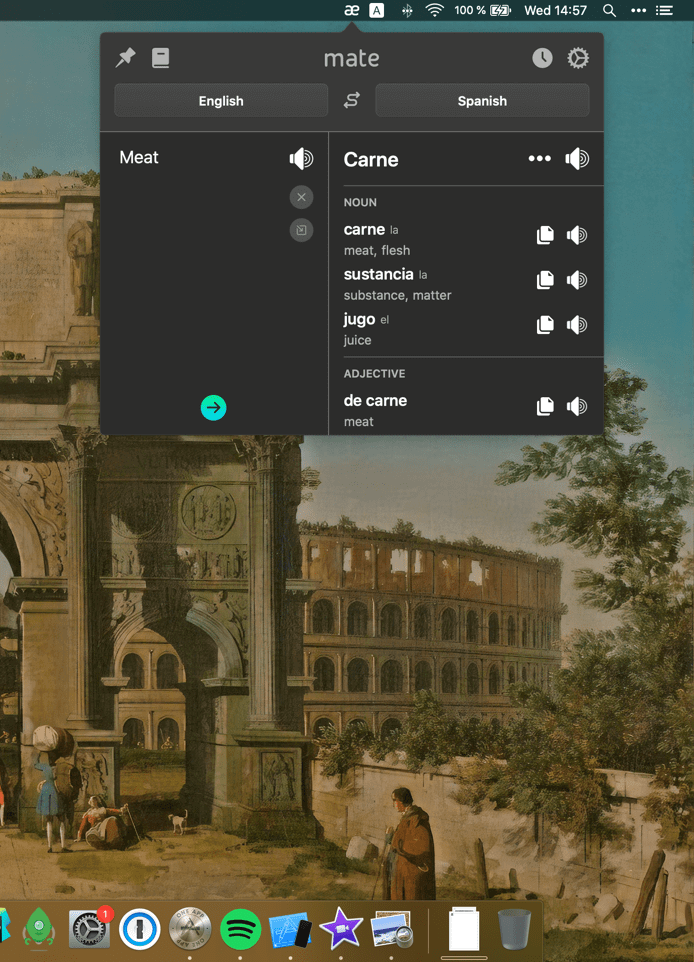Image resolution: width=694 pixels, height=962 pixels.
Task: Play pronunciation of source word Meat
Action: point(301,158)
